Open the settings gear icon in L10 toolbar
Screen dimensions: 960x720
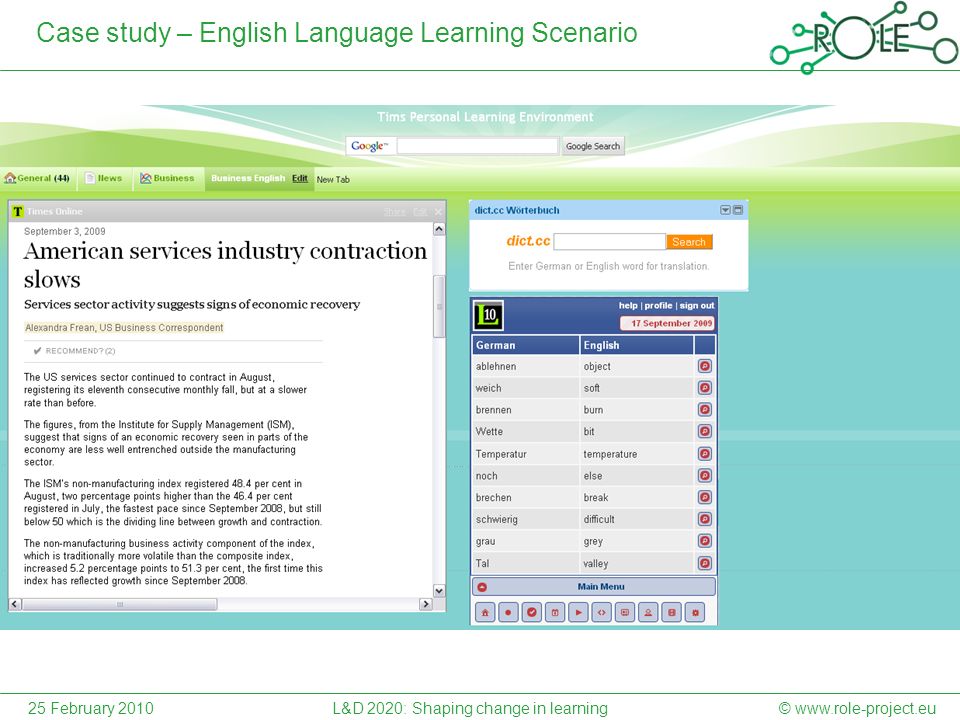695,612
